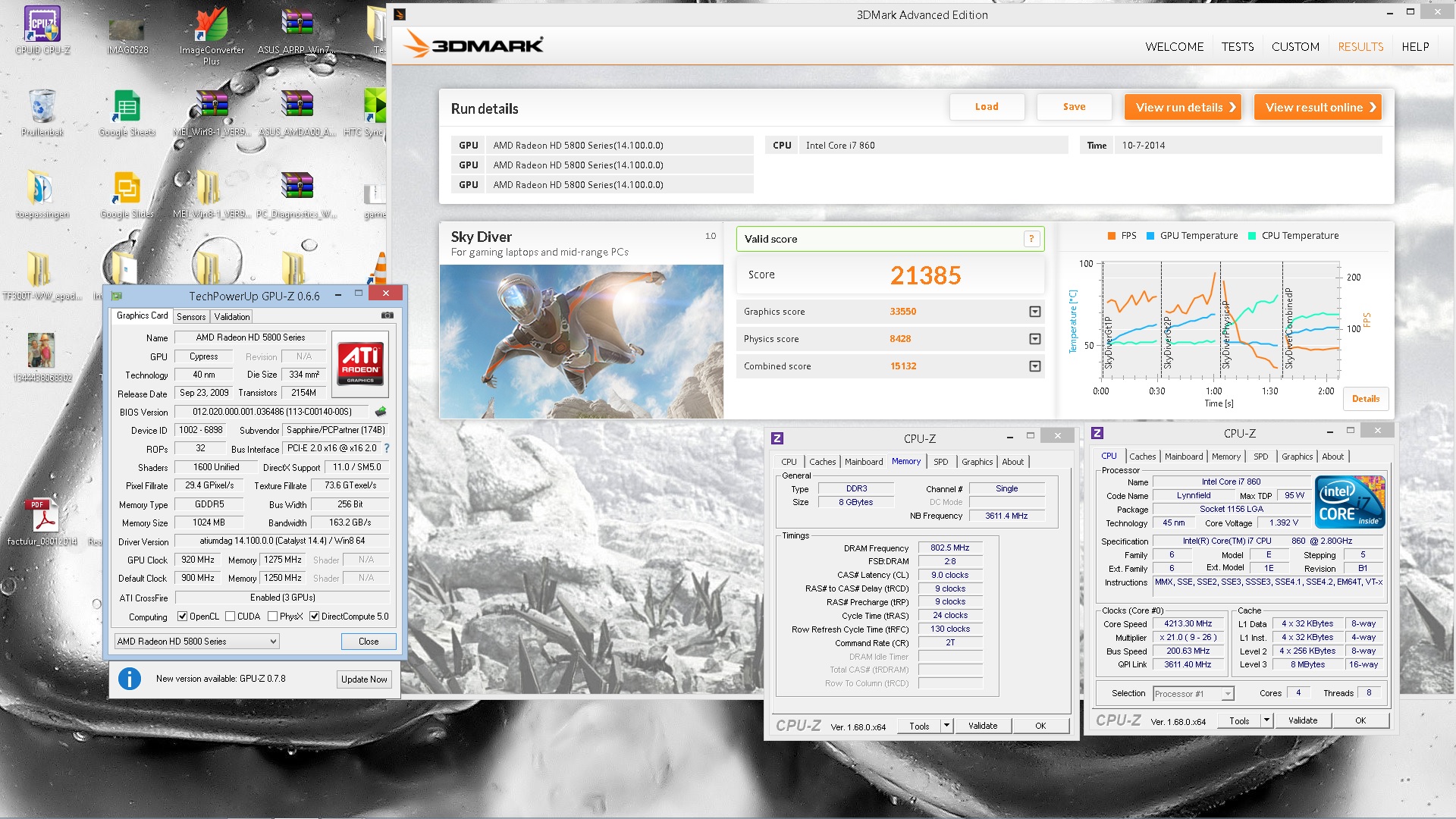Click the Save button in Run details

pos(1074,107)
